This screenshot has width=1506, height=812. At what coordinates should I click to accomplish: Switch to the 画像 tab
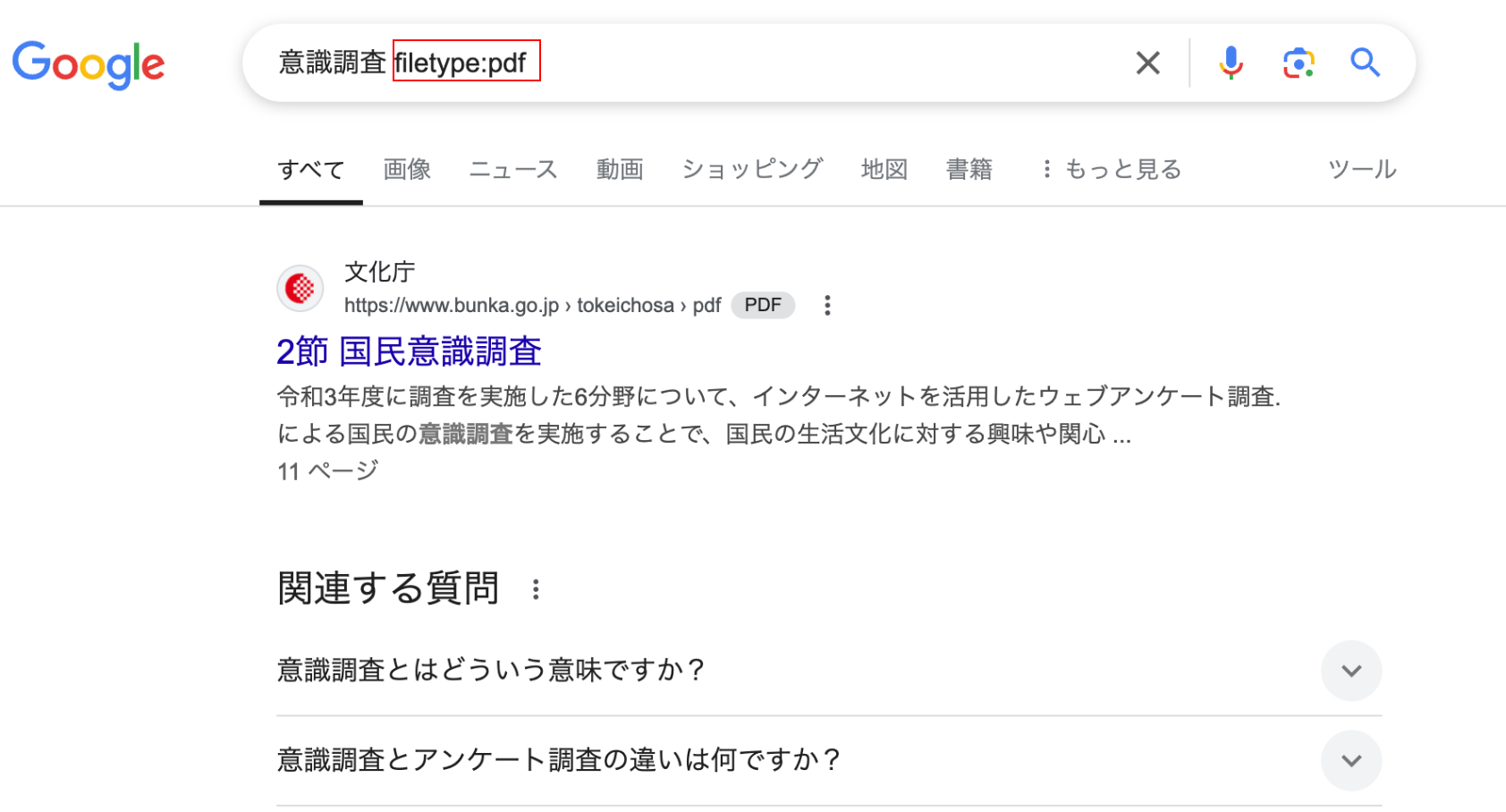[407, 169]
